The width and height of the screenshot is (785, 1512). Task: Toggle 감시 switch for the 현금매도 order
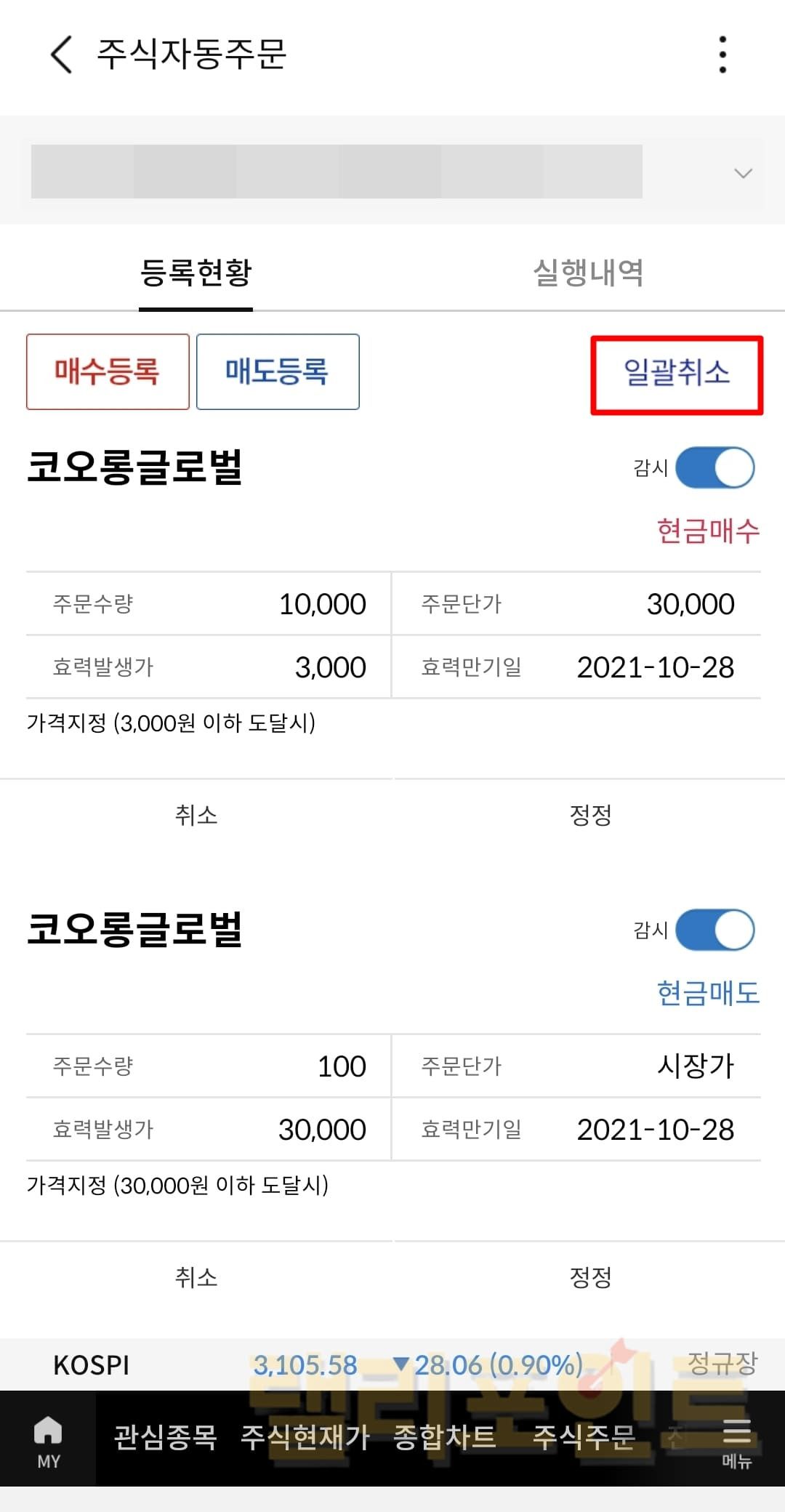tap(714, 930)
